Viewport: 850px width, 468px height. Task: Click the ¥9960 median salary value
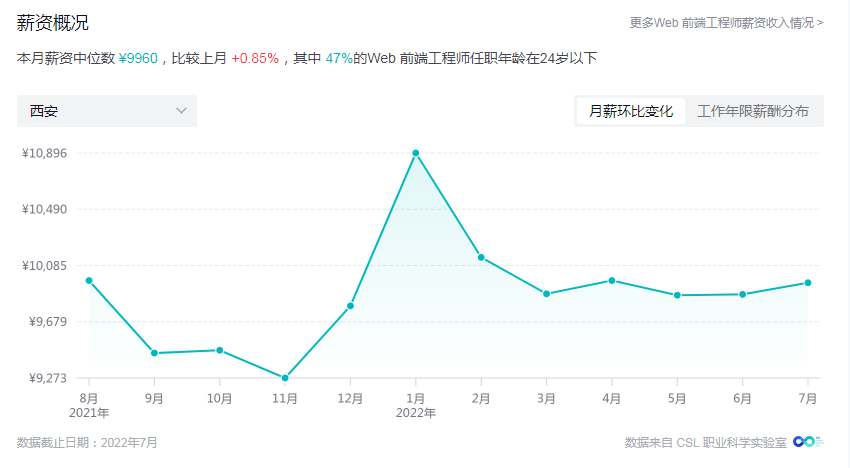point(138,58)
